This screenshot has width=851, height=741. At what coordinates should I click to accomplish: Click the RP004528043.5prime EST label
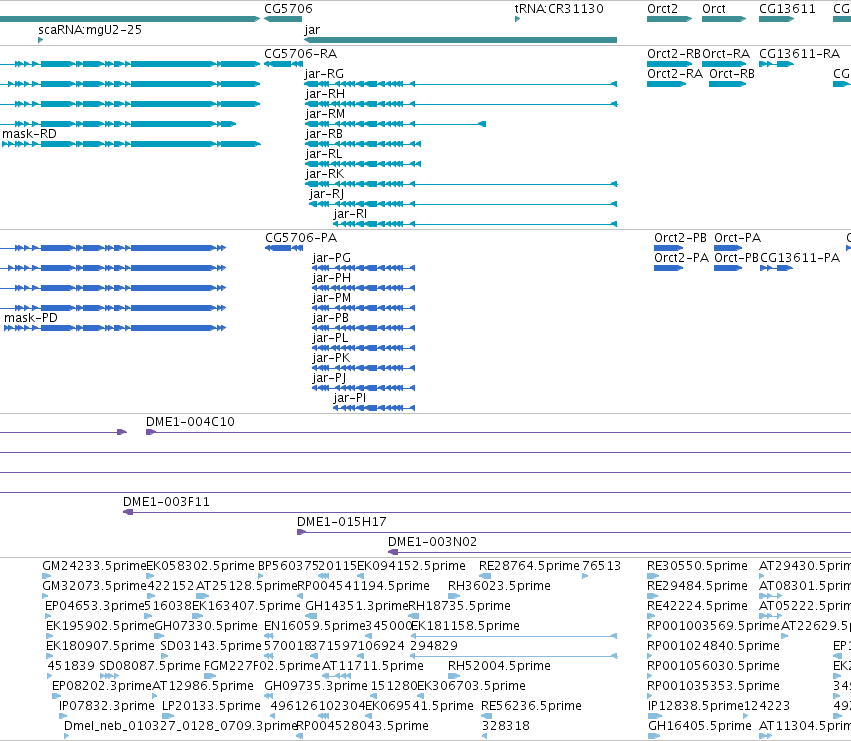363,726
